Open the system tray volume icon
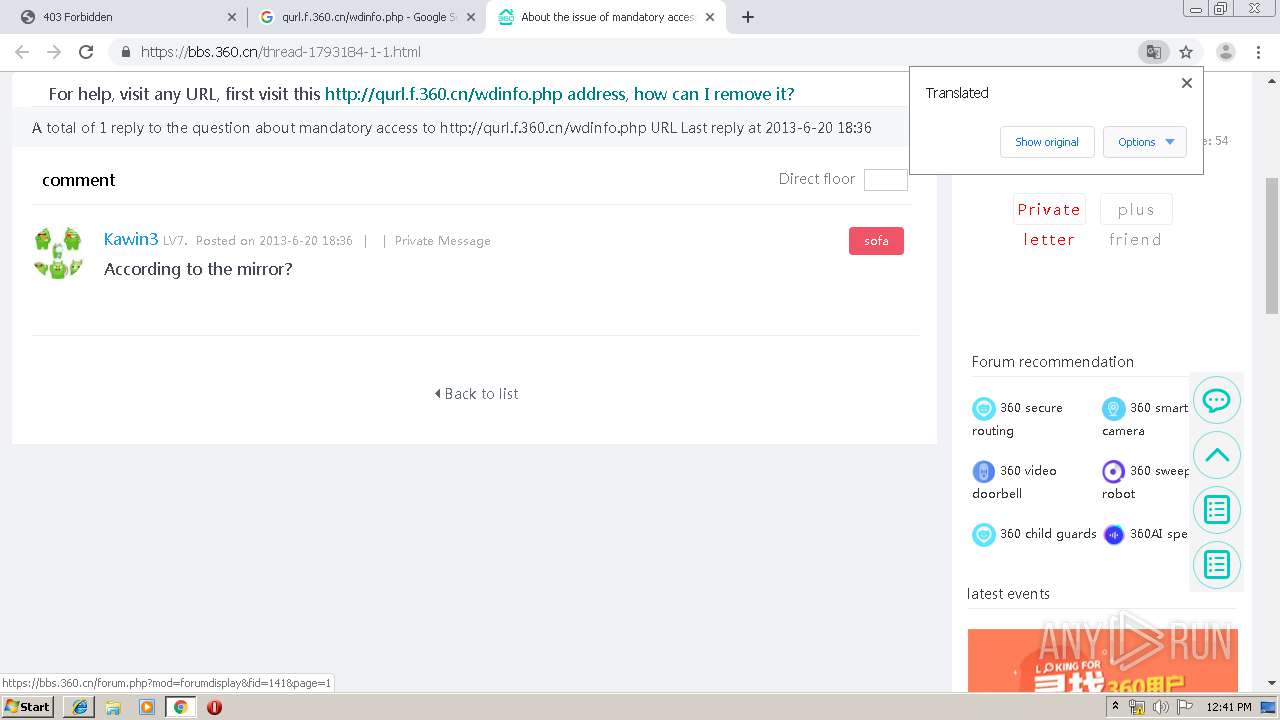The width and height of the screenshot is (1280, 720). click(x=1161, y=707)
